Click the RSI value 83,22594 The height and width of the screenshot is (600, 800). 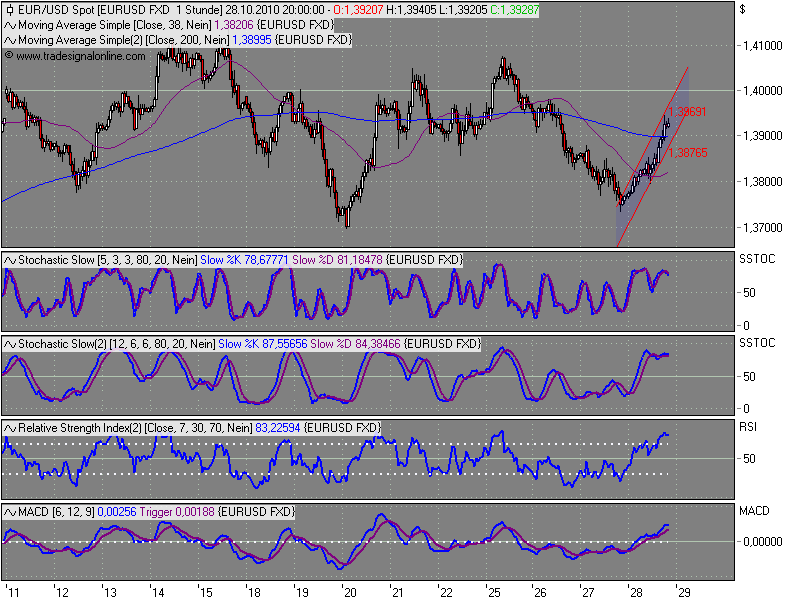(x=278, y=428)
